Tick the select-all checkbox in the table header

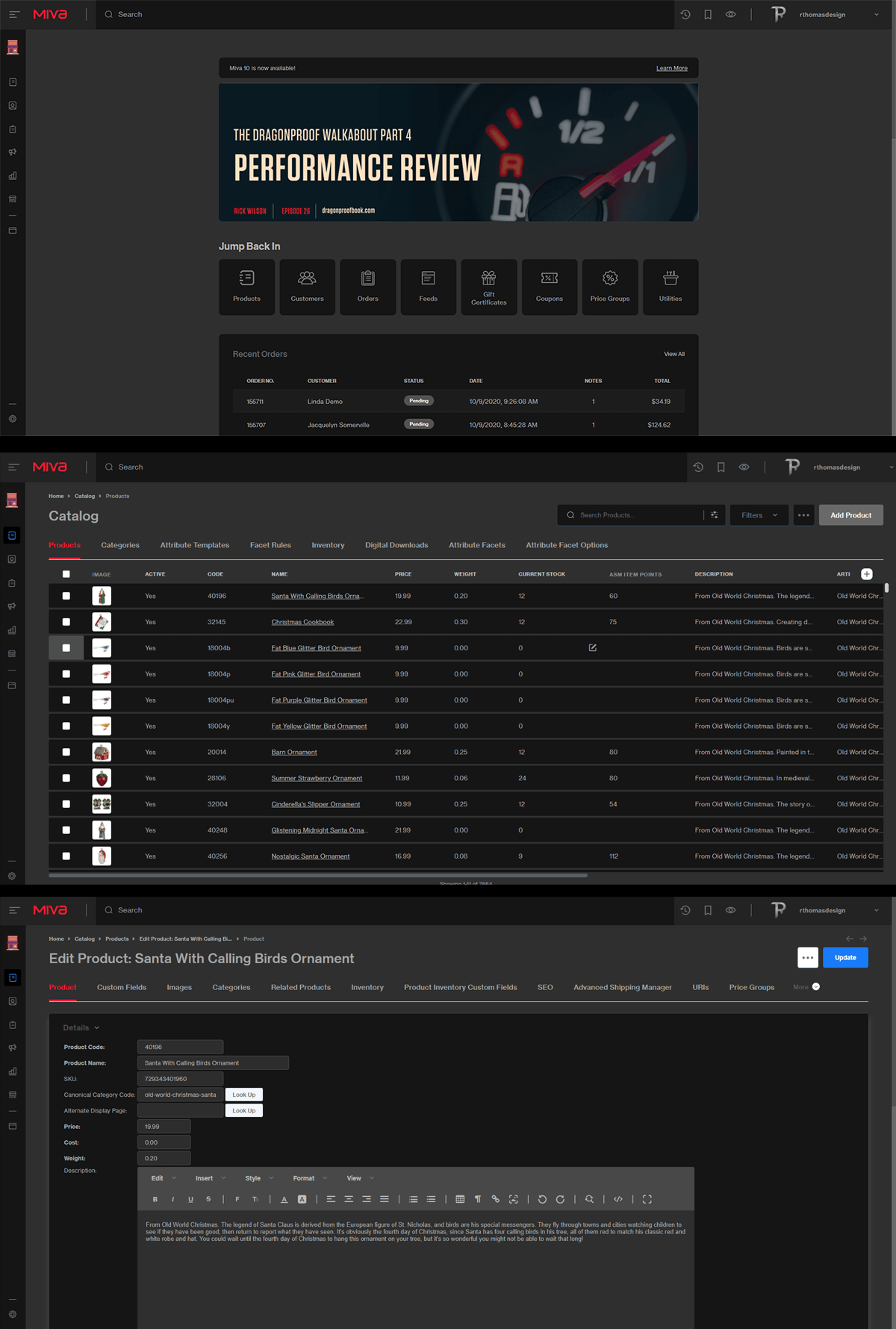point(66,574)
